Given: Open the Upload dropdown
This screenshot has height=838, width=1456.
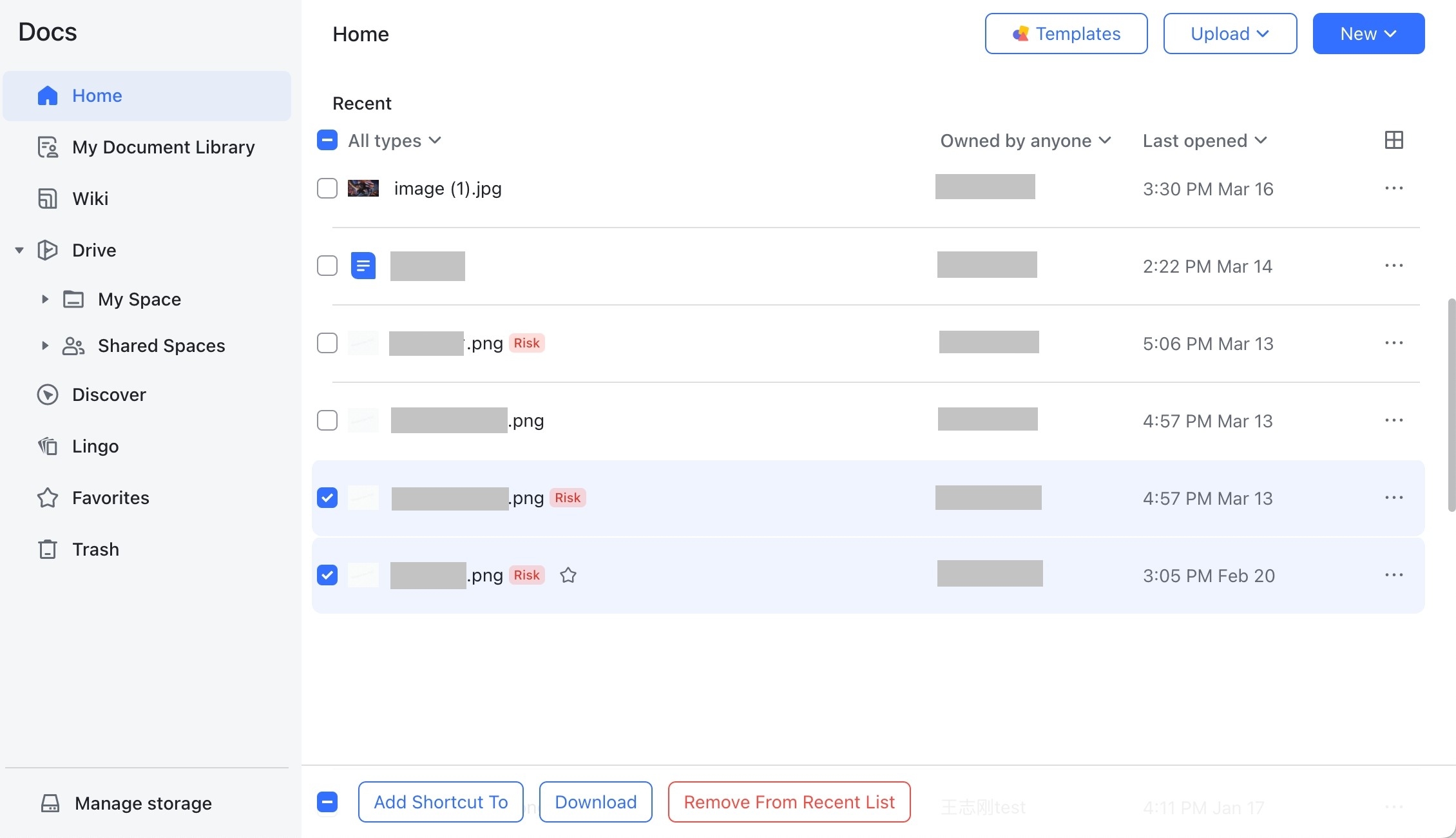Looking at the screenshot, I should click(1230, 34).
